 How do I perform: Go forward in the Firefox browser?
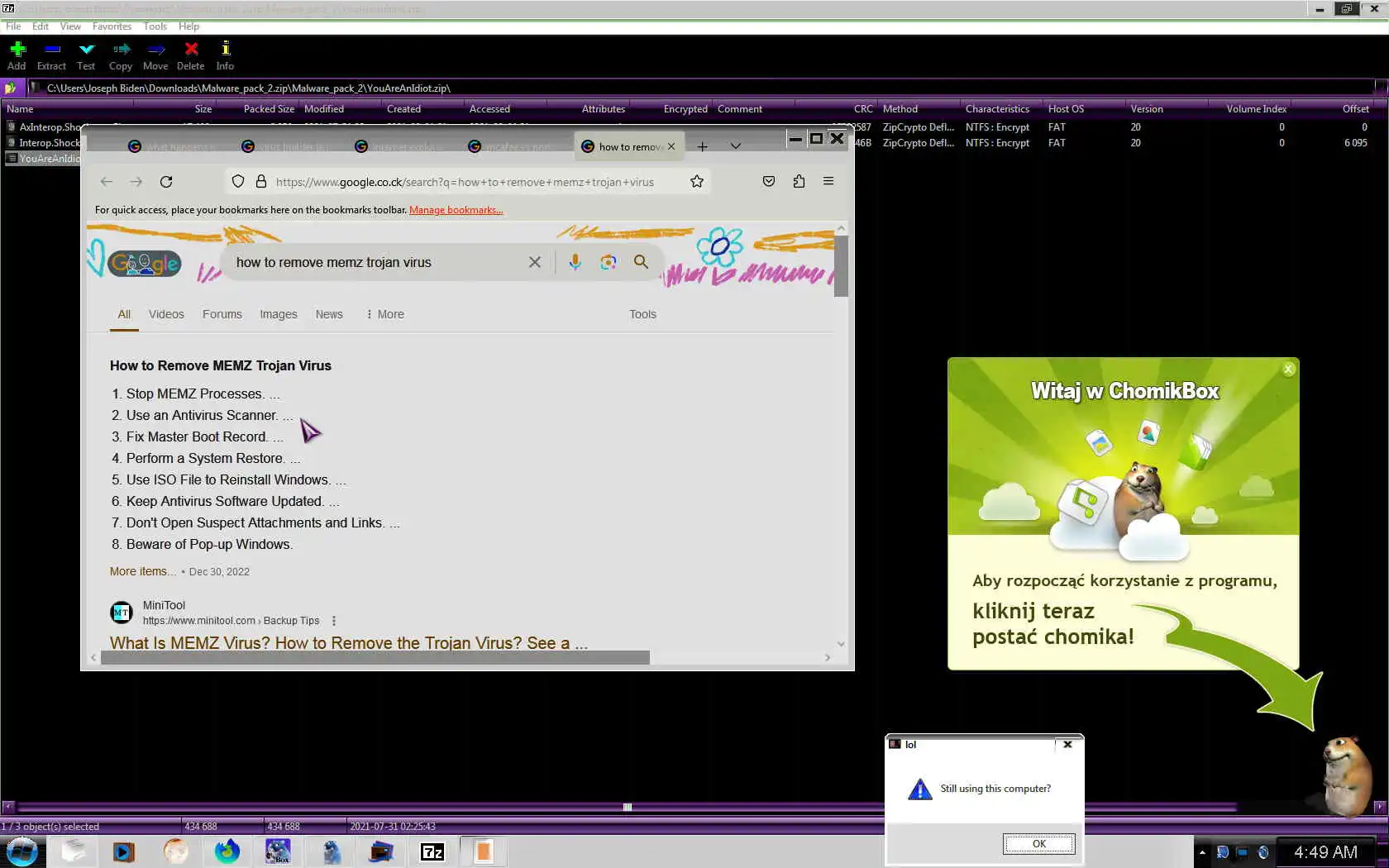pos(136,182)
